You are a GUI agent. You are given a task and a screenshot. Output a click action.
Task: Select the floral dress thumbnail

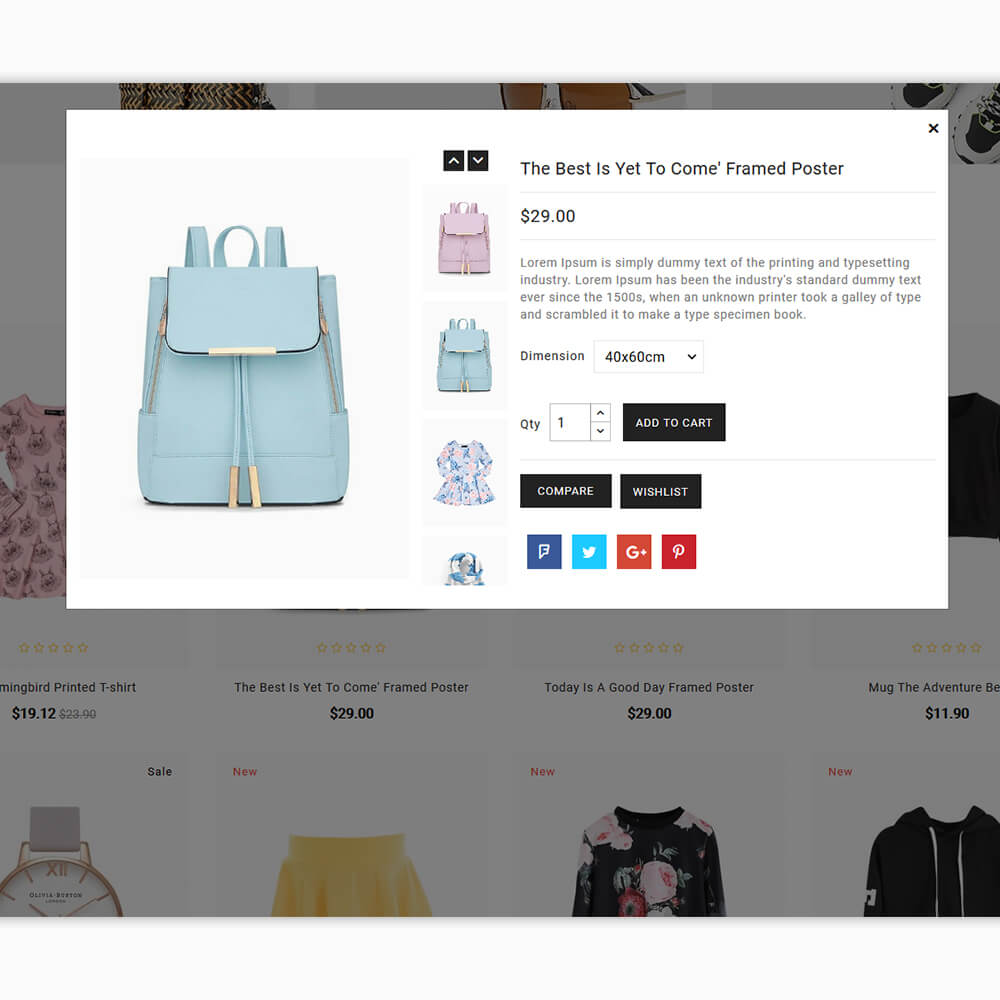464,473
